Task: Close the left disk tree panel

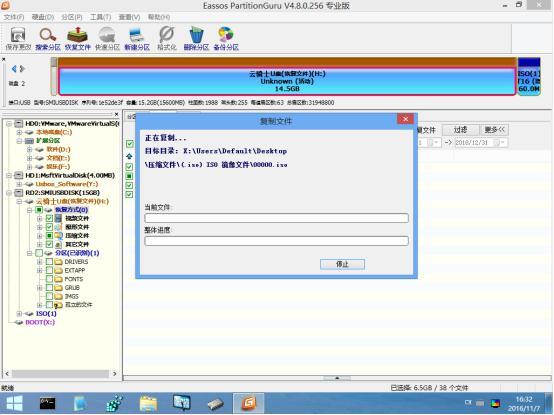Action: click(x=116, y=114)
